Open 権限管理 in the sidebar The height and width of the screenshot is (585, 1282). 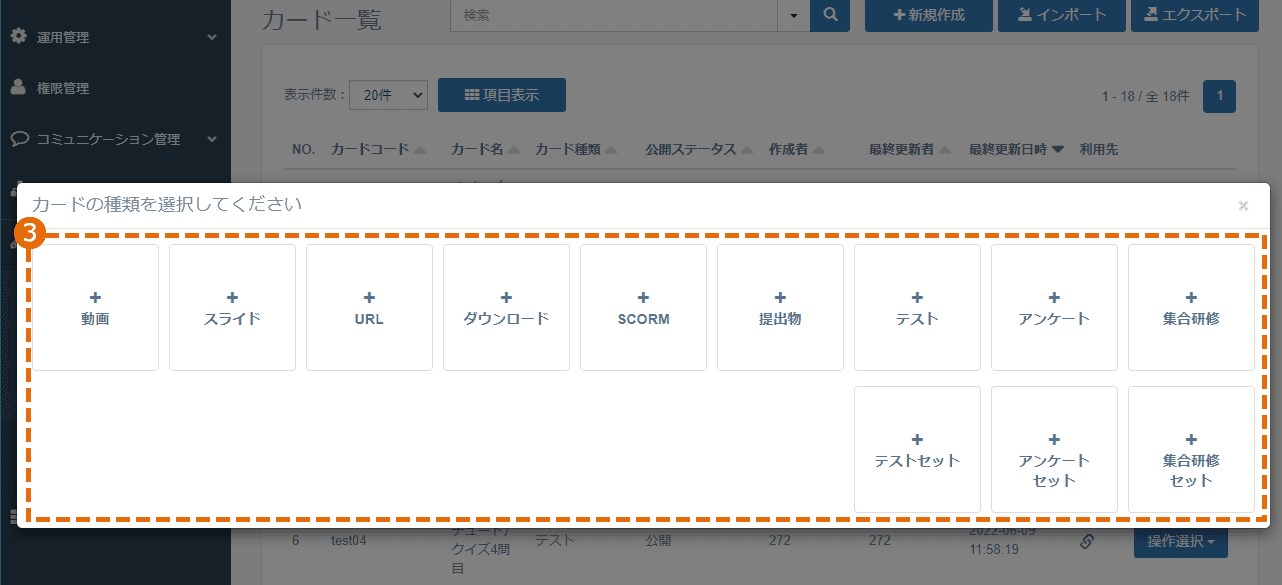pyautogui.click(x=115, y=88)
